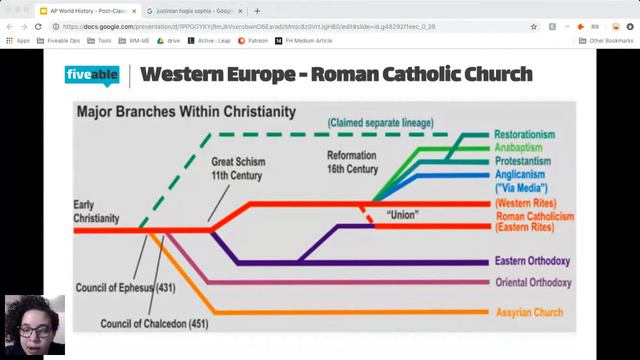Click the orange extension icon in toolbar
This screenshot has height=360, width=640.
[x=580, y=27]
